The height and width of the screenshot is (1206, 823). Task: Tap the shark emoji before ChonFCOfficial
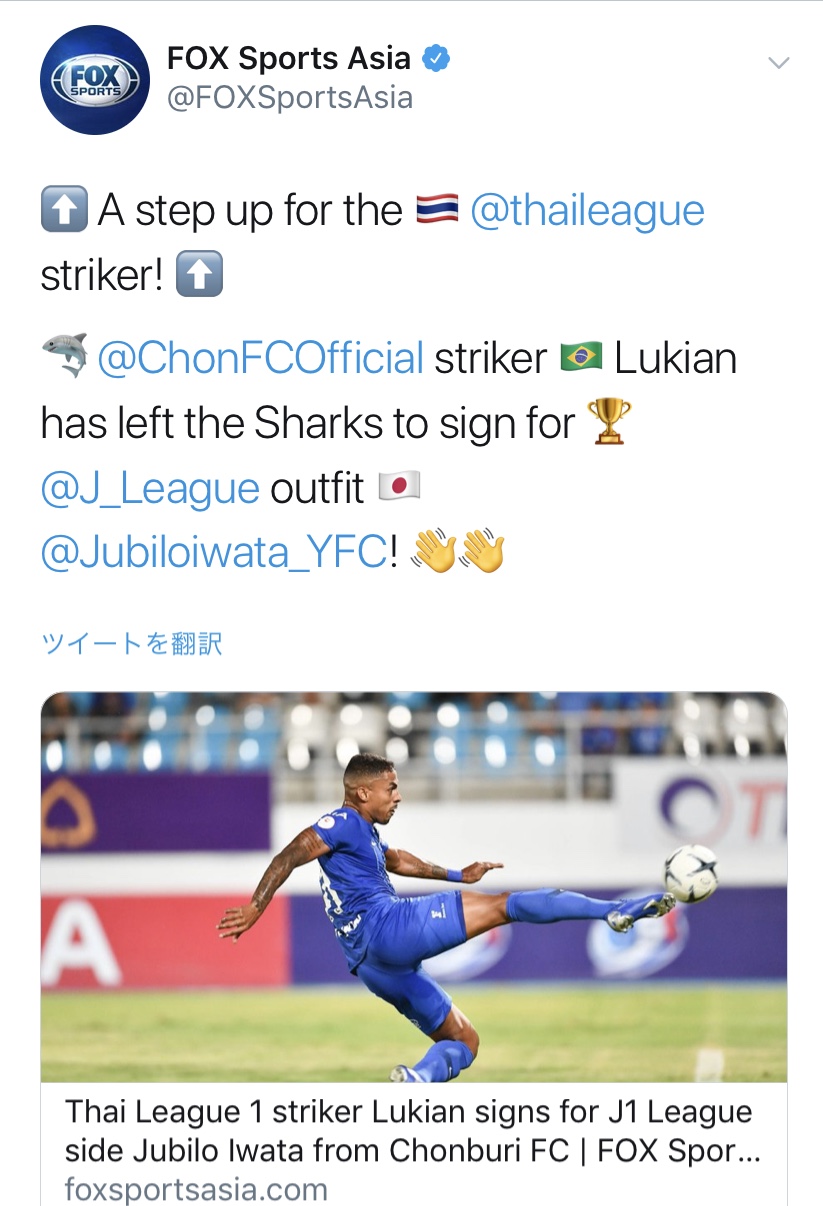(x=64, y=357)
